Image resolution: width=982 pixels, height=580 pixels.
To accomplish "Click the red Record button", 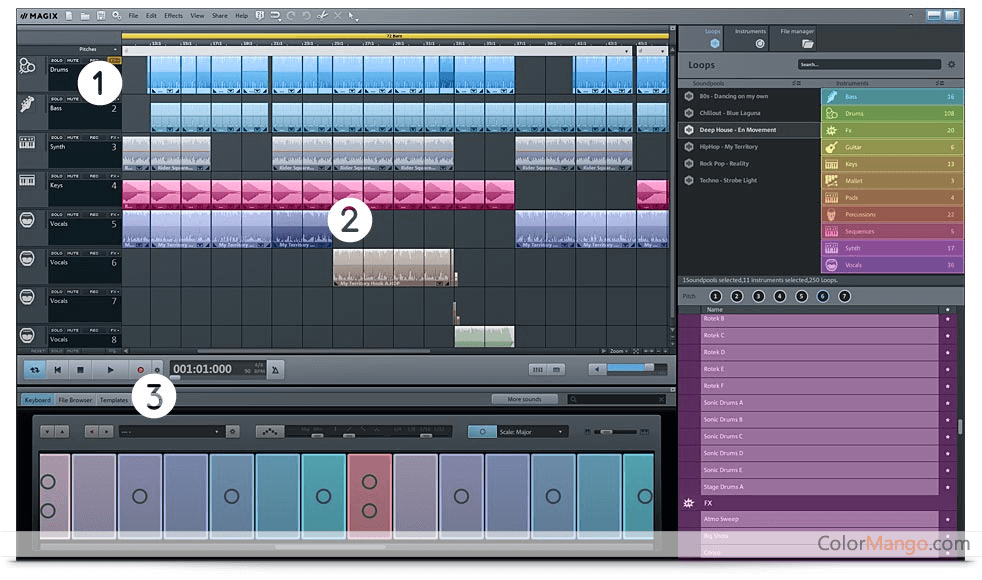I will pyautogui.click(x=140, y=370).
